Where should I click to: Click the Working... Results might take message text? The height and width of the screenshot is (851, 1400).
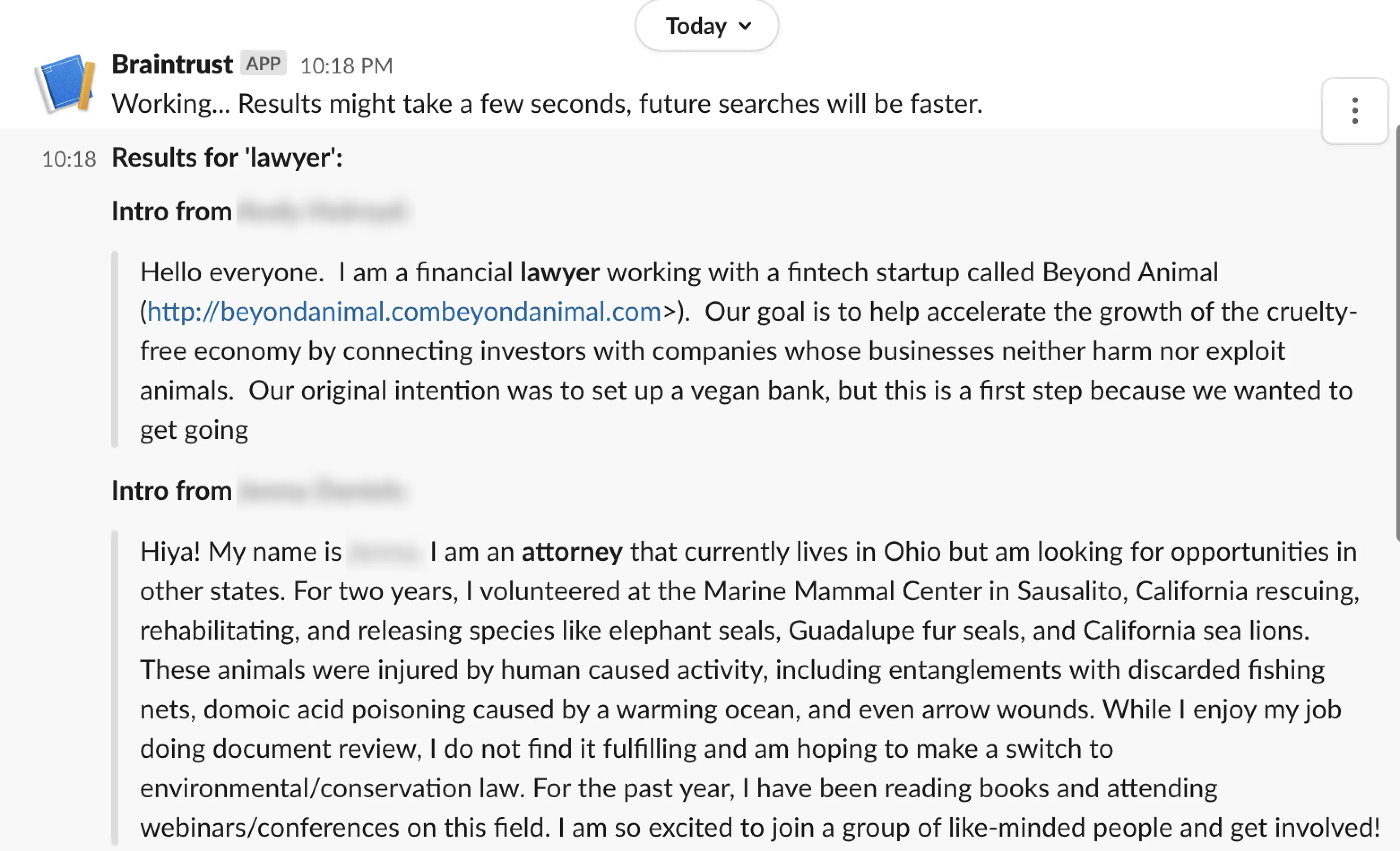pyautogui.click(x=547, y=104)
